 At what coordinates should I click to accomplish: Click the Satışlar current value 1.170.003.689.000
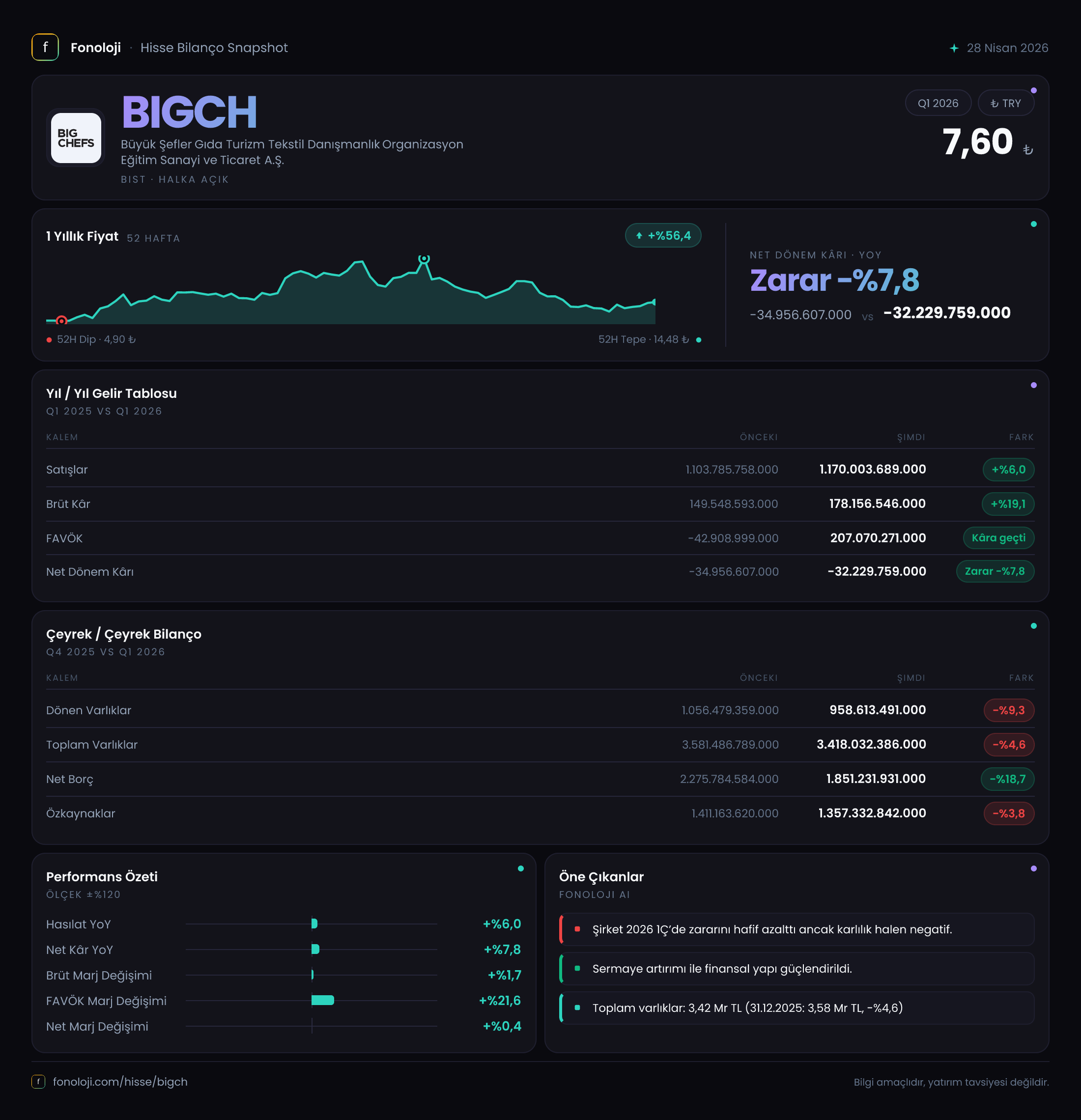[872, 469]
